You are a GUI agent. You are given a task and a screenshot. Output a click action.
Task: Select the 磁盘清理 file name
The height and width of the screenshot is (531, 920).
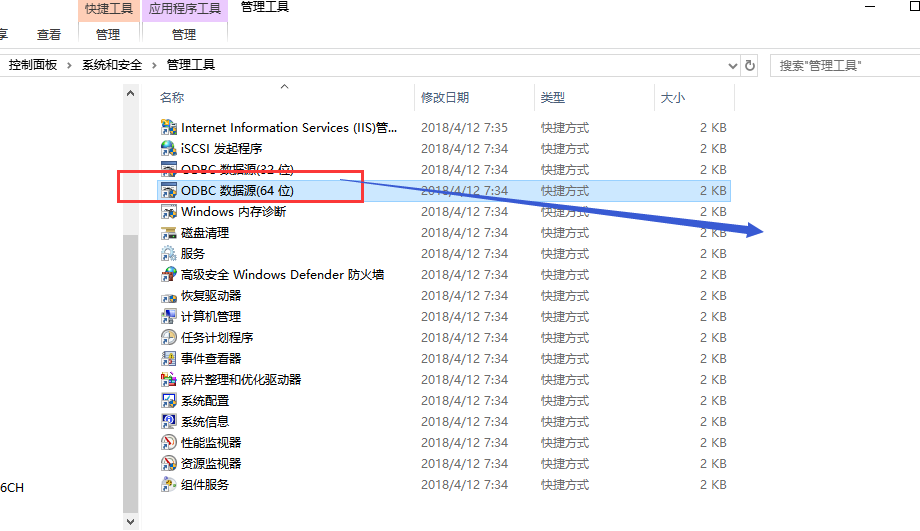[205, 232]
